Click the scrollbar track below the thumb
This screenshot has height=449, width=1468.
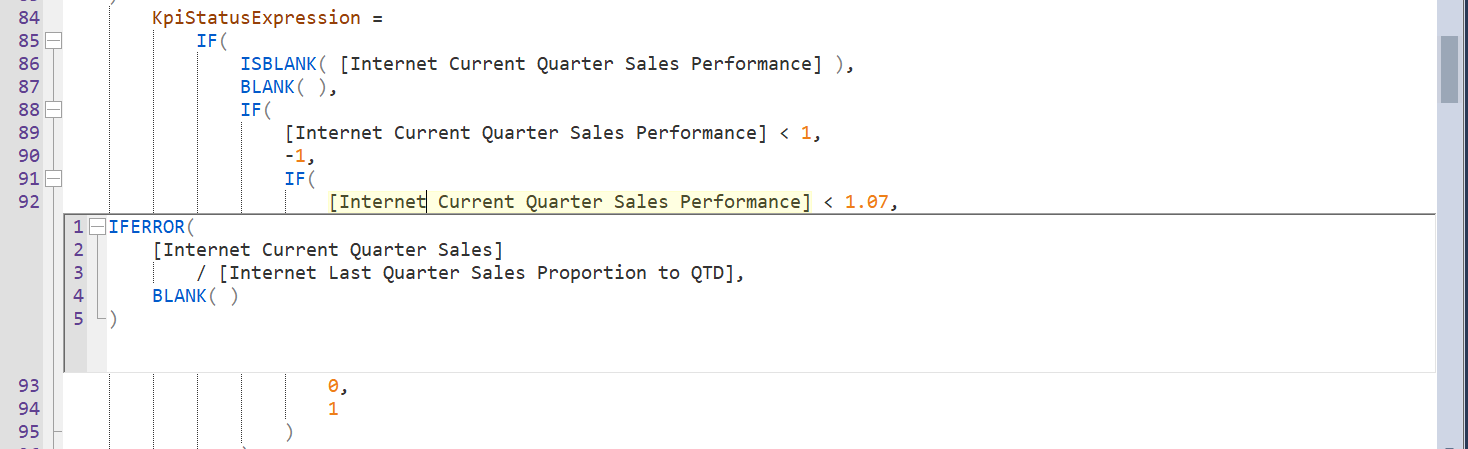coord(1448,280)
